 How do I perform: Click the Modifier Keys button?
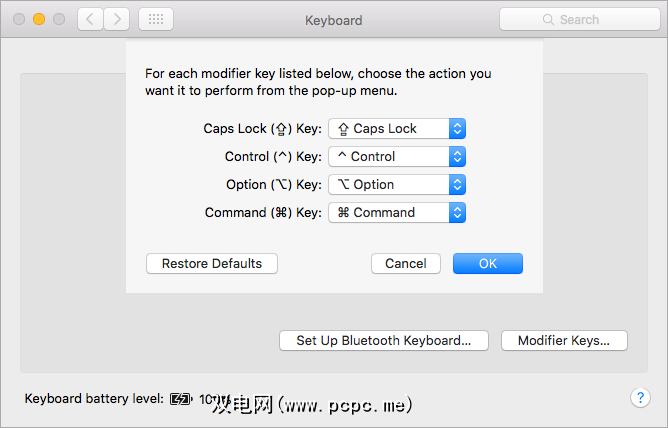(x=564, y=340)
